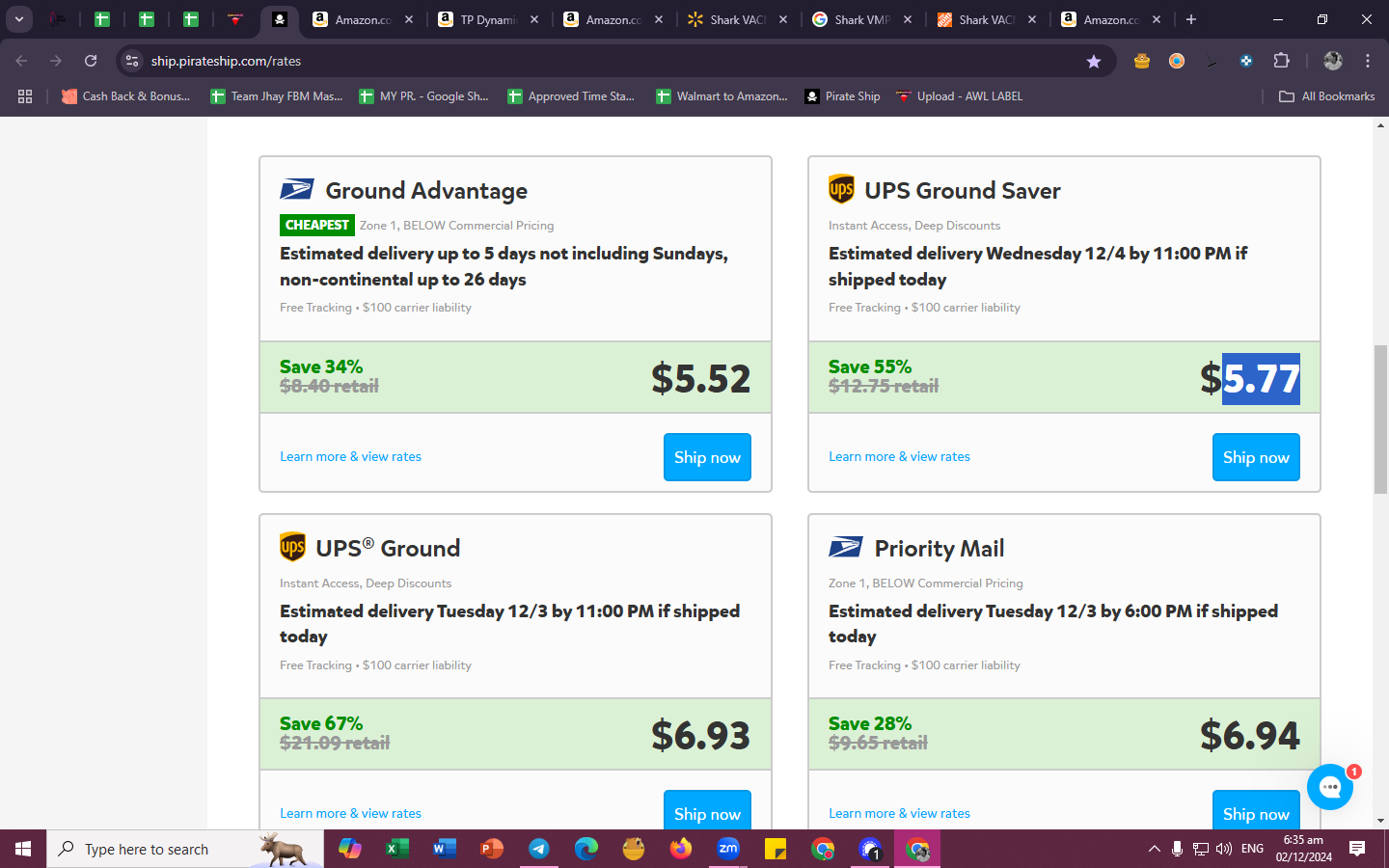This screenshot has height=868, width=1389.
Task: Click the blue cross extension icon
Action: pos(1246,61)
